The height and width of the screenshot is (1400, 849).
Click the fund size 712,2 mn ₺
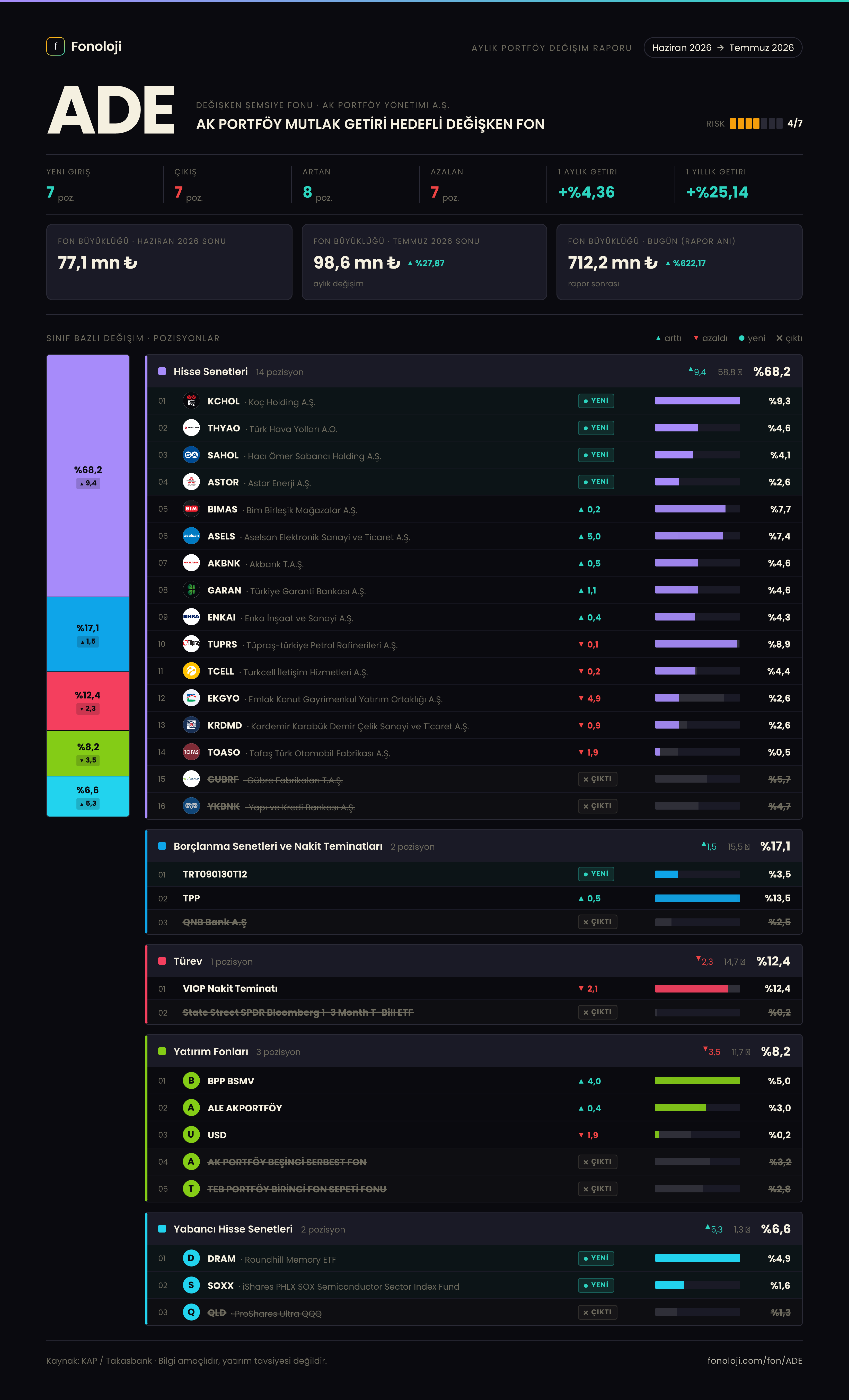point(613,262)
